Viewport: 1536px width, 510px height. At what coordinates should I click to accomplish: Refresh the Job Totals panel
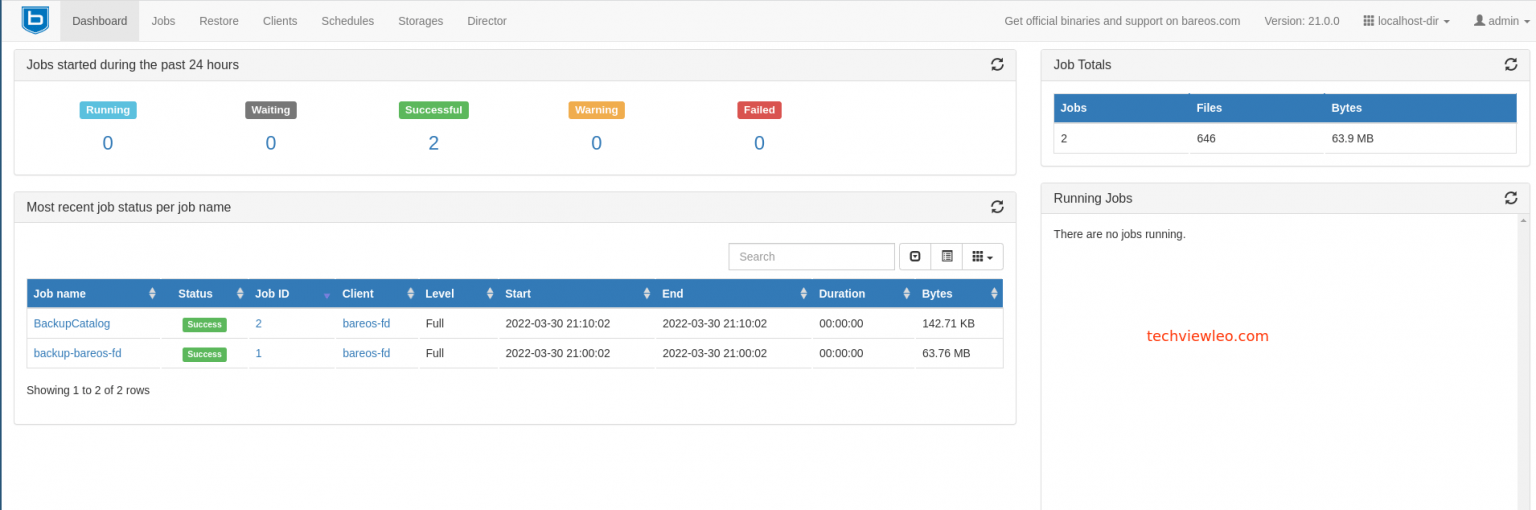click(1510, 64)
